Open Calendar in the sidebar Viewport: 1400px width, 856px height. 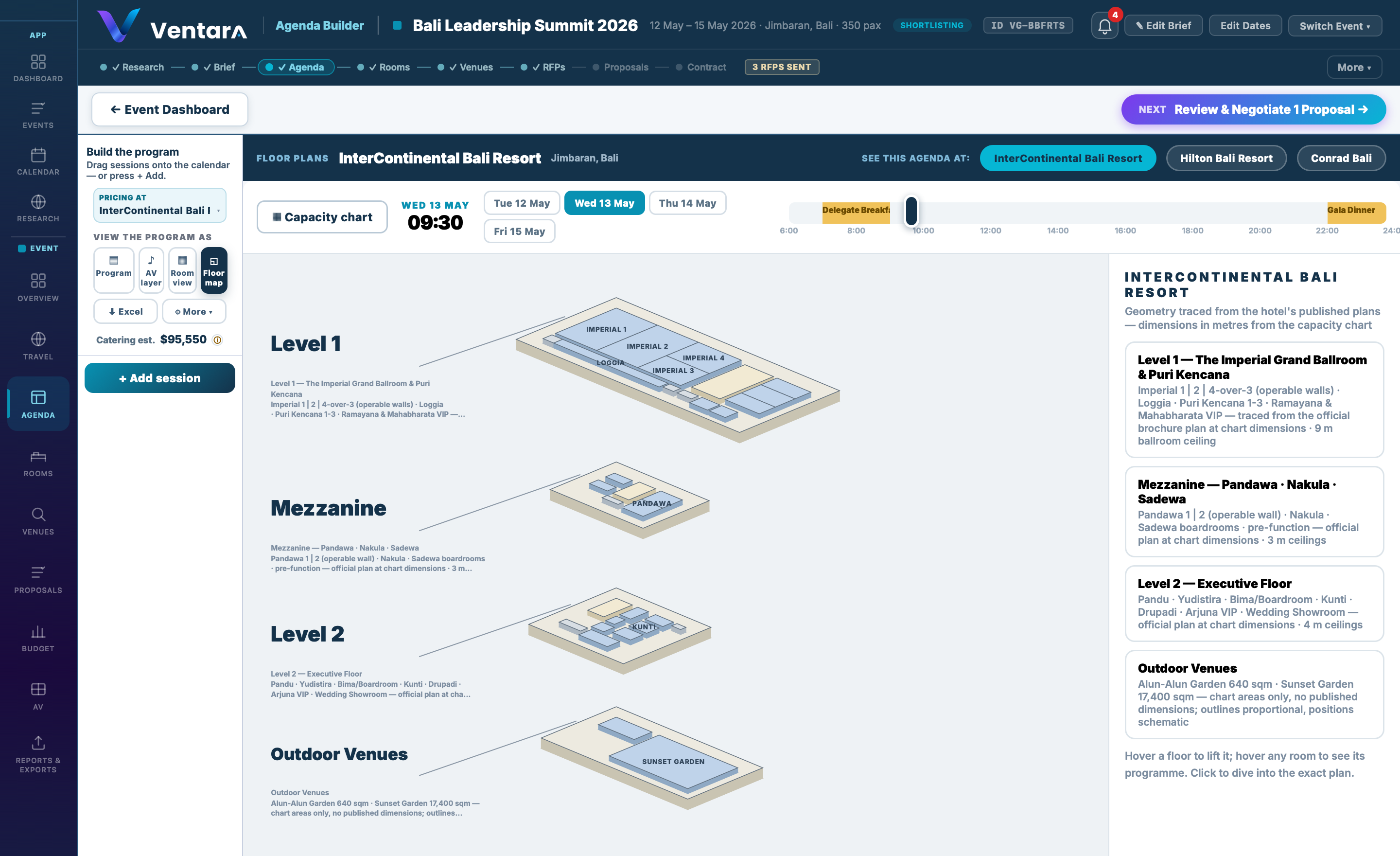tap(38, 161)
